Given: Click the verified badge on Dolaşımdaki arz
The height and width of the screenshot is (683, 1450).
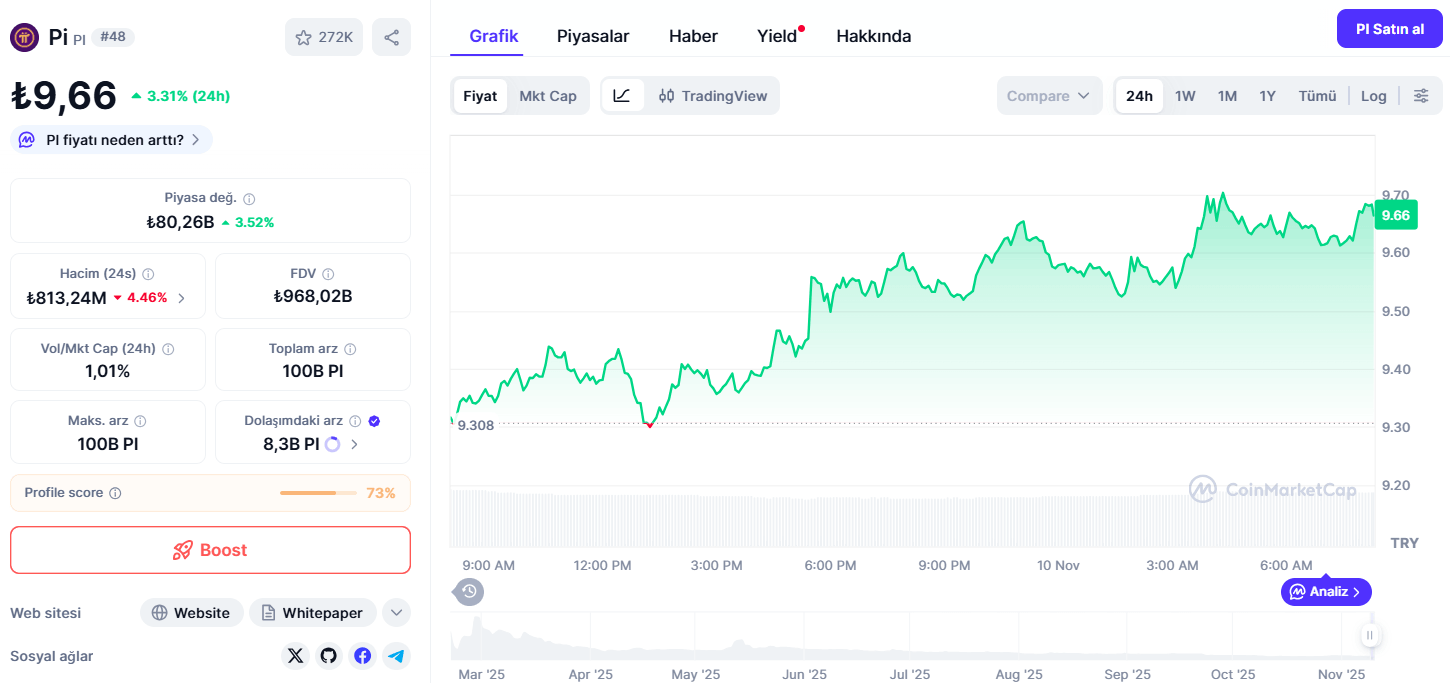Looking at the screenshot, I should tap(374, 421).
